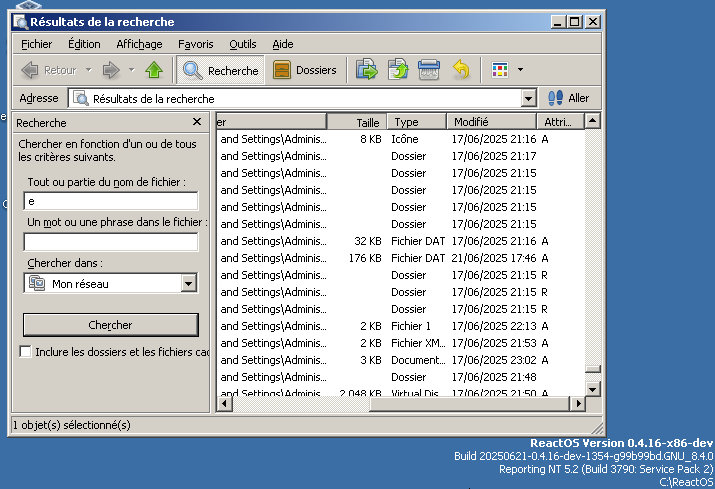The width and height of the screenshot is (715, 489).
Task: Open the address bar dropdown arrow
Action: tap(529, 99)
